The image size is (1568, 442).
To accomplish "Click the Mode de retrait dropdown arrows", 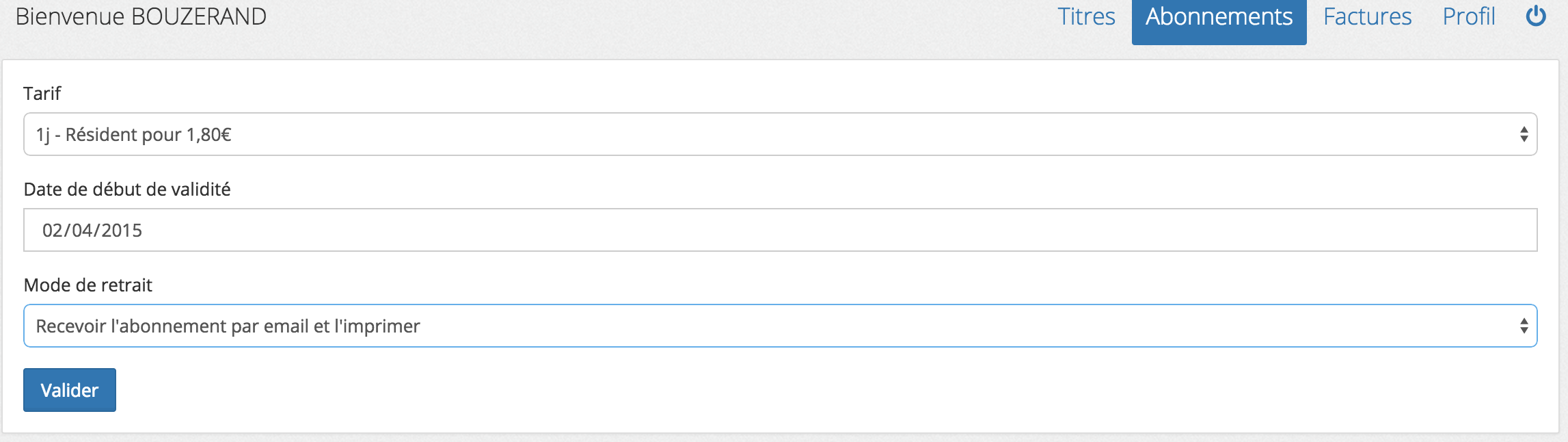I will click(x=1524, y=326).
